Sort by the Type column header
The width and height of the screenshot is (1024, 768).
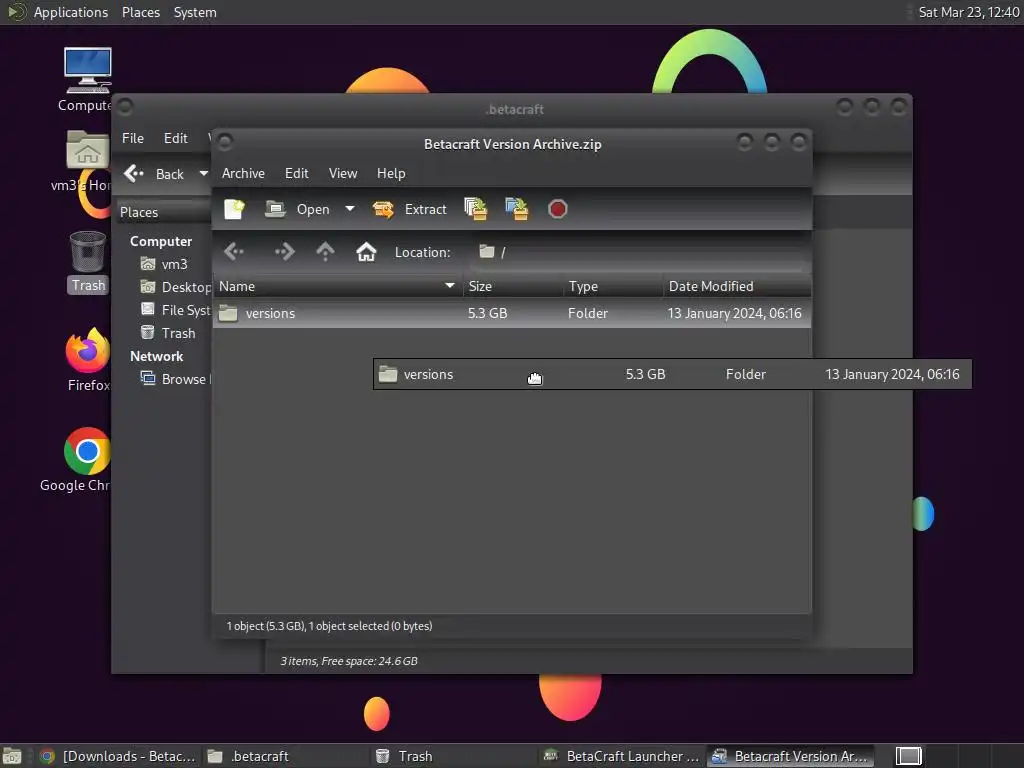613,286
